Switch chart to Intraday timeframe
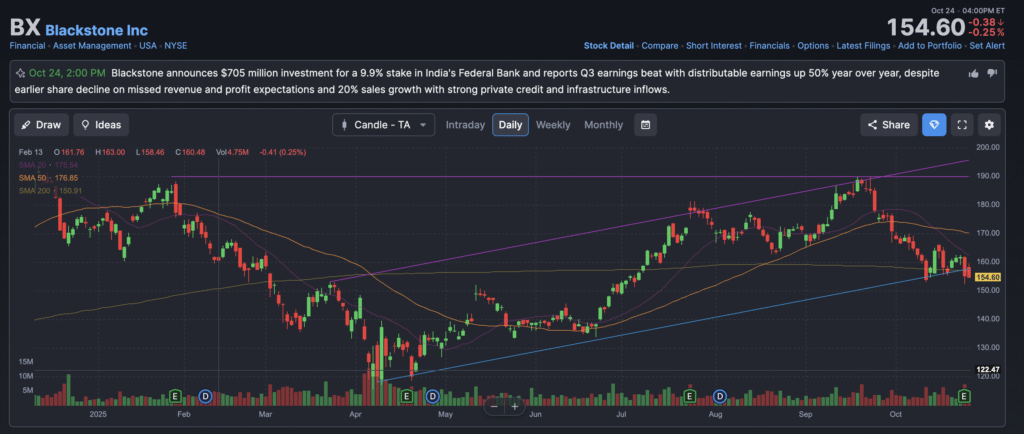Image resolution: width=1024 pixels, height=434 pixels. pyautogui.click(x=465, y=125)
